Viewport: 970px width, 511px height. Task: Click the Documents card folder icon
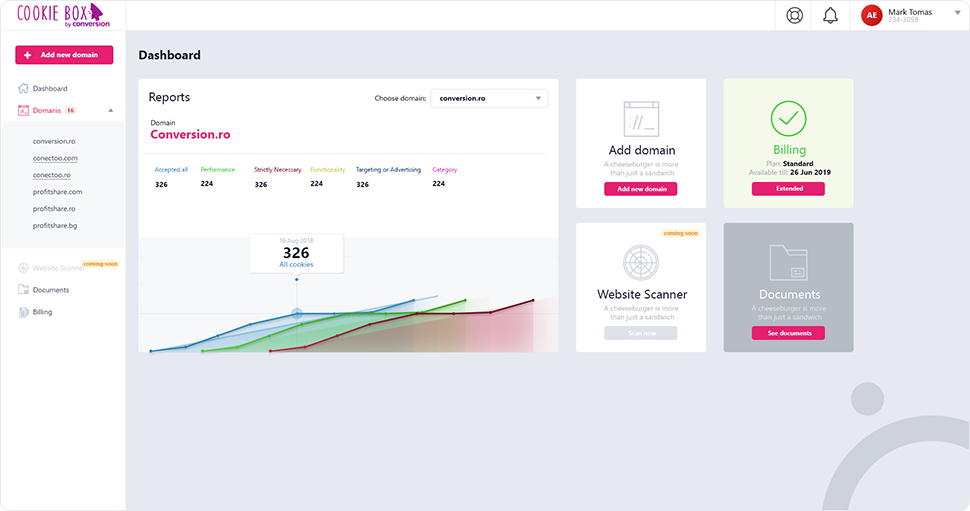788,262
